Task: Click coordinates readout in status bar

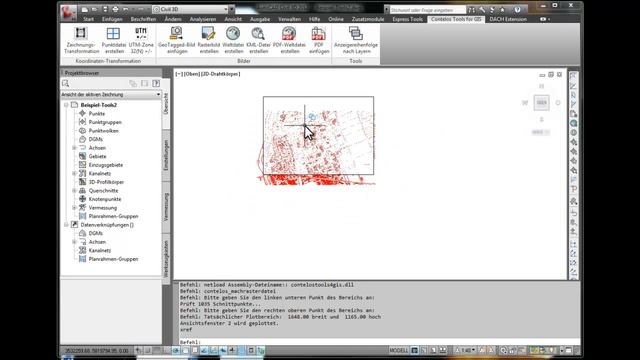Action: [97, 350]
